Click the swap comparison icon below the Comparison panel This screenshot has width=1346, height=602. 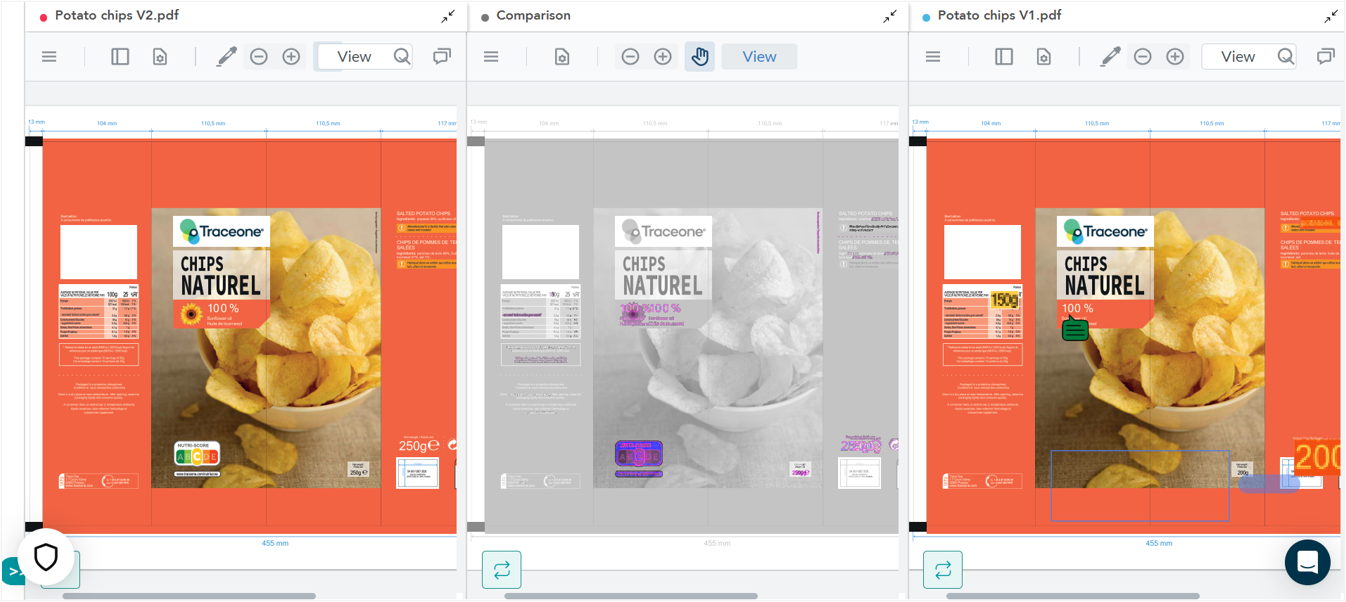tap(501, 569)
